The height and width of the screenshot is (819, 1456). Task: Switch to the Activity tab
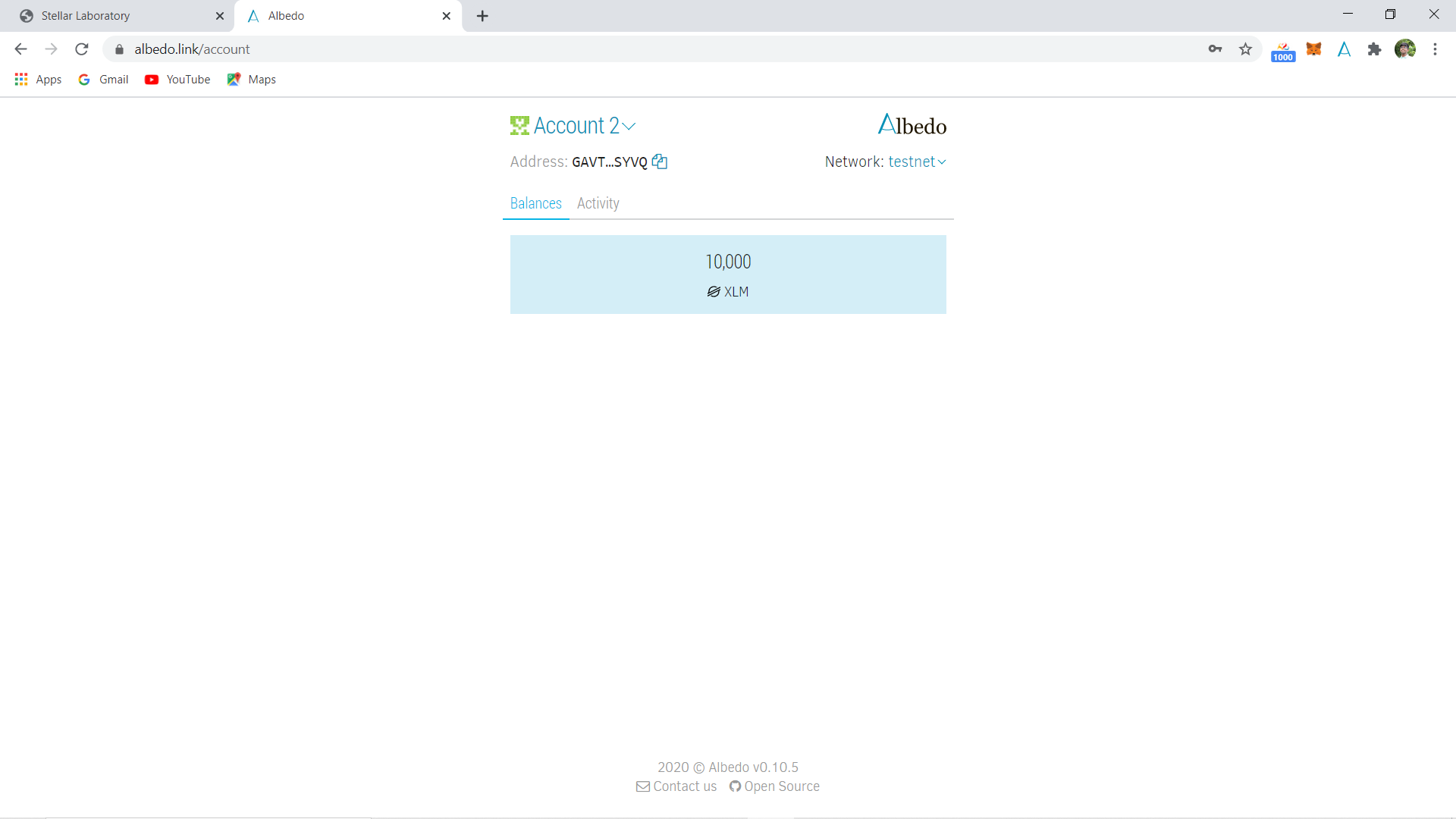(598, 203)
